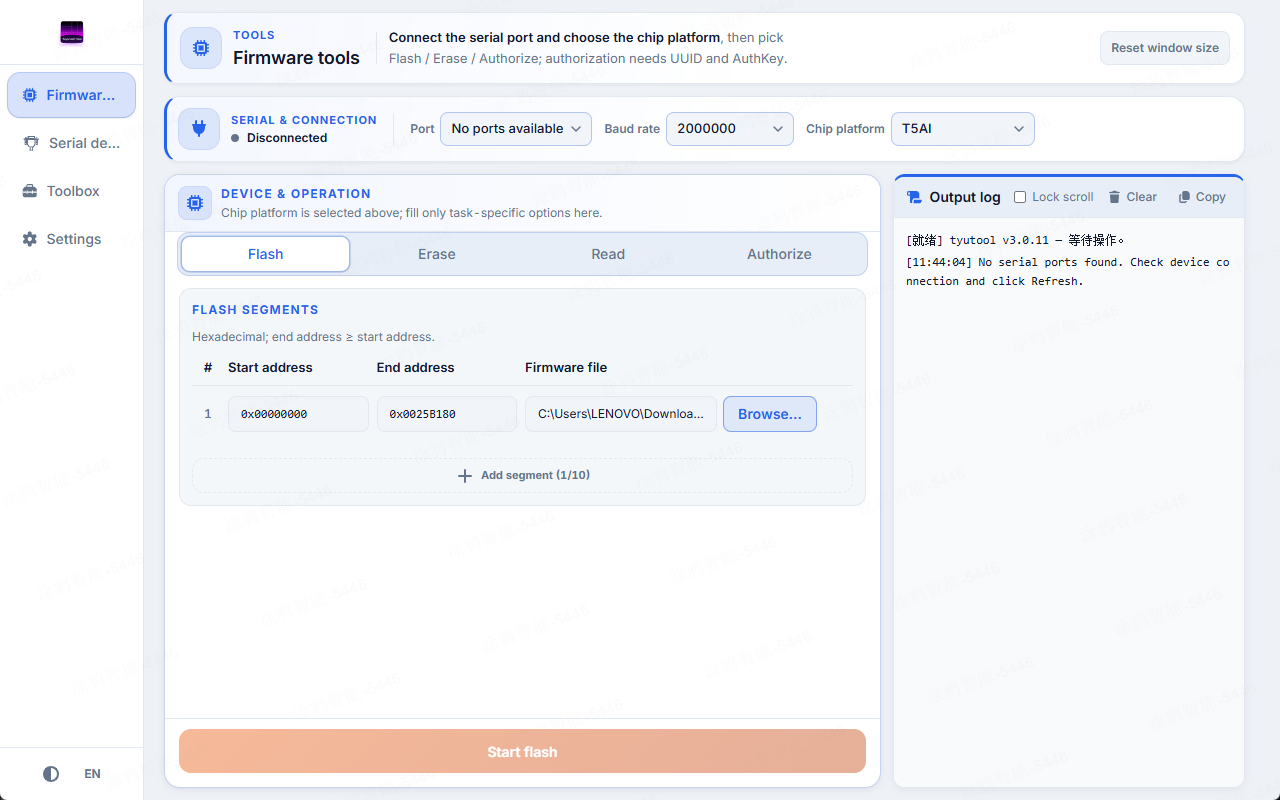The image size is (1280, 800).
Task: Enable the Lock scroll checkbox
Action: pyautogui.click(x=1020, y=197)
